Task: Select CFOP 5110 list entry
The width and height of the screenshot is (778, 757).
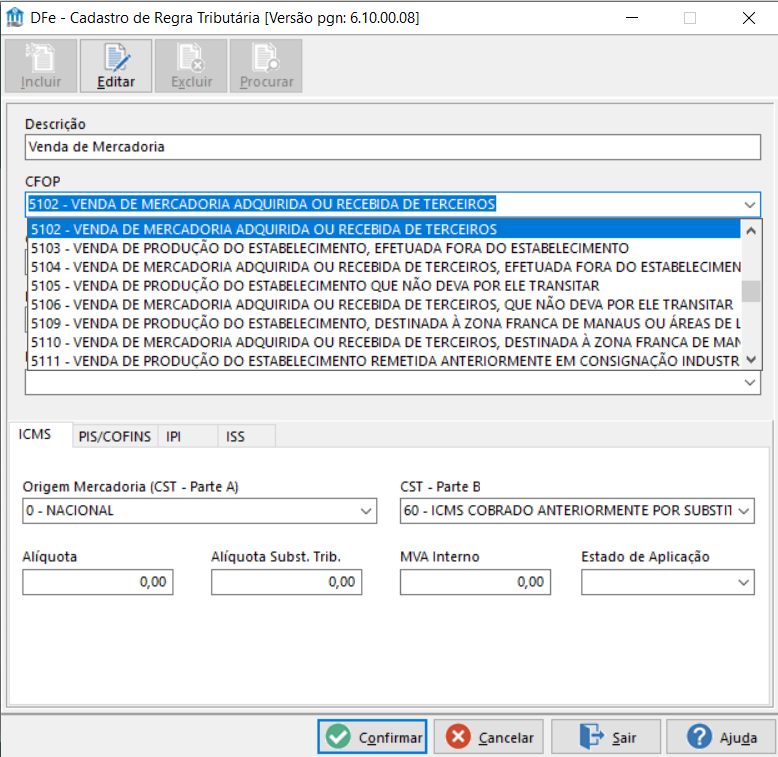Action: tap(384, 342)
